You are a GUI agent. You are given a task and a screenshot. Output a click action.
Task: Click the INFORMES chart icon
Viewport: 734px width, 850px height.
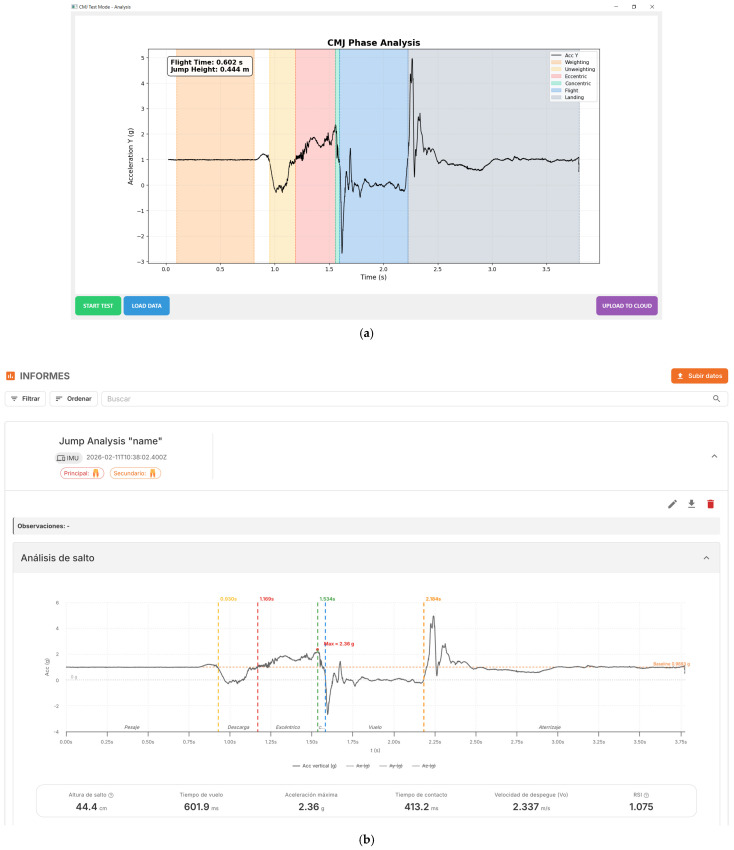coord(10,376)
